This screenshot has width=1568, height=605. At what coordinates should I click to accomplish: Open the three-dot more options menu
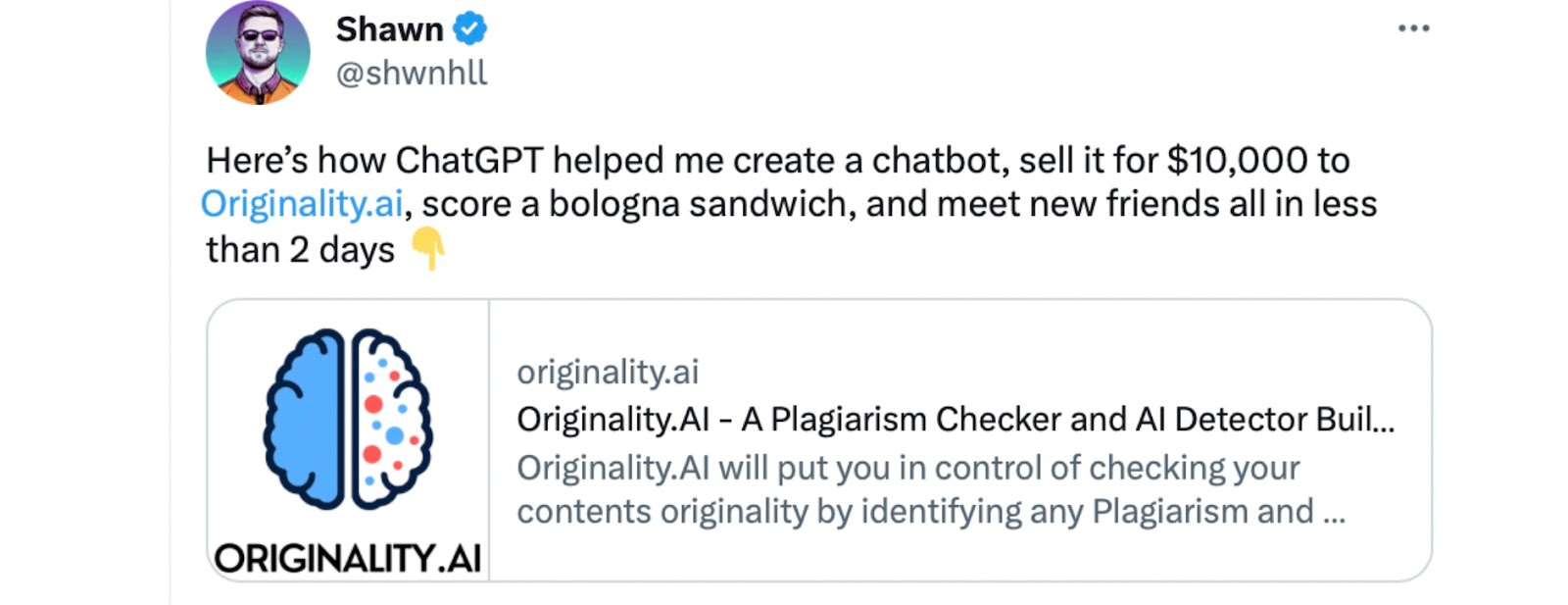(x=1413, y=28)
